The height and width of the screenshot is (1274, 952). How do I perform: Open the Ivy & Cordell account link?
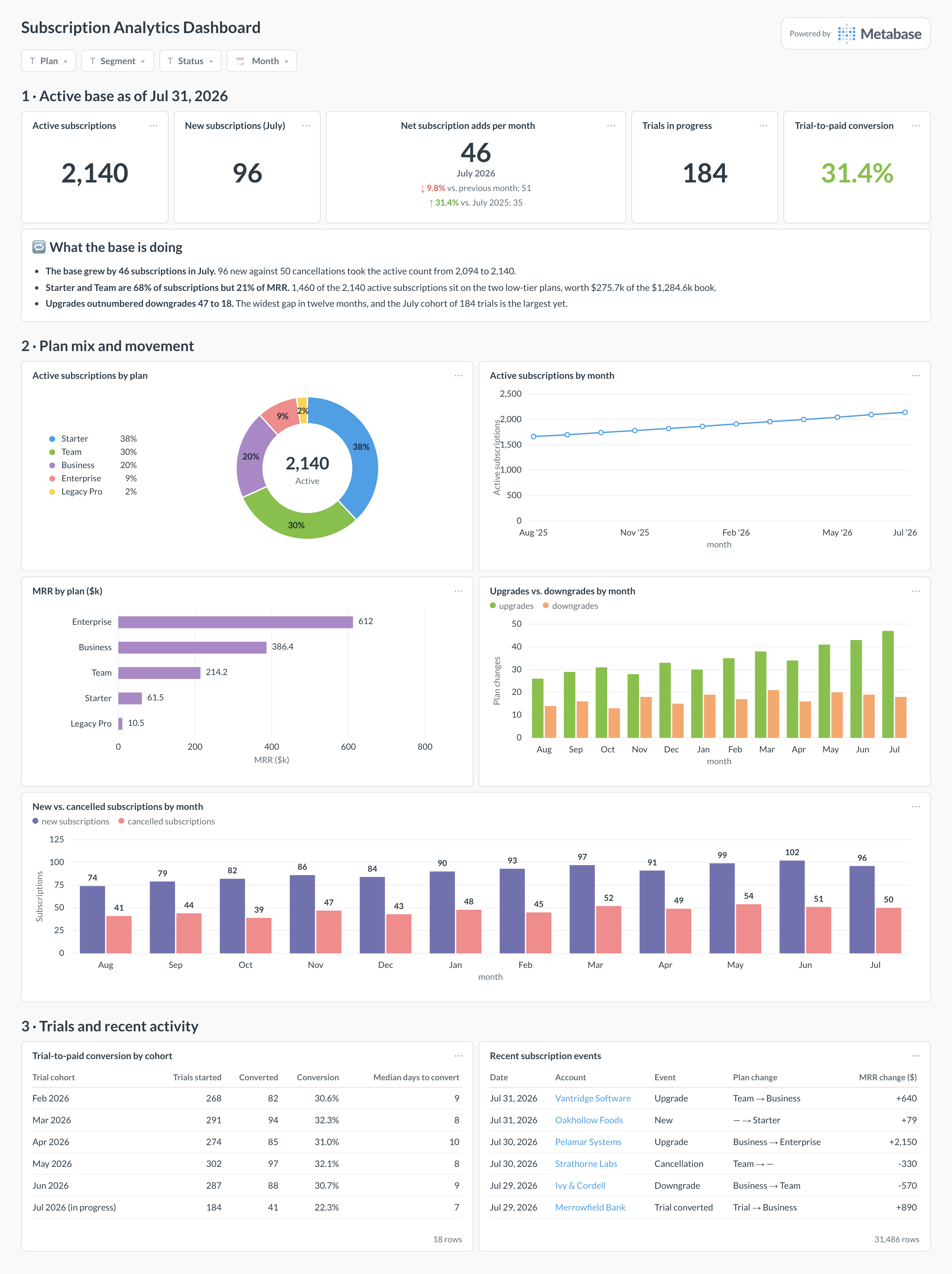(x=580, y=1186)
